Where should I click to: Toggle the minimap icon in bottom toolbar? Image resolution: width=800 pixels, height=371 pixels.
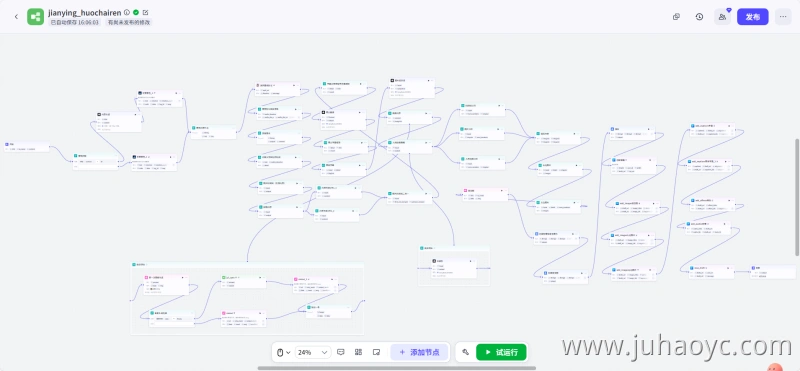point(377,352)
